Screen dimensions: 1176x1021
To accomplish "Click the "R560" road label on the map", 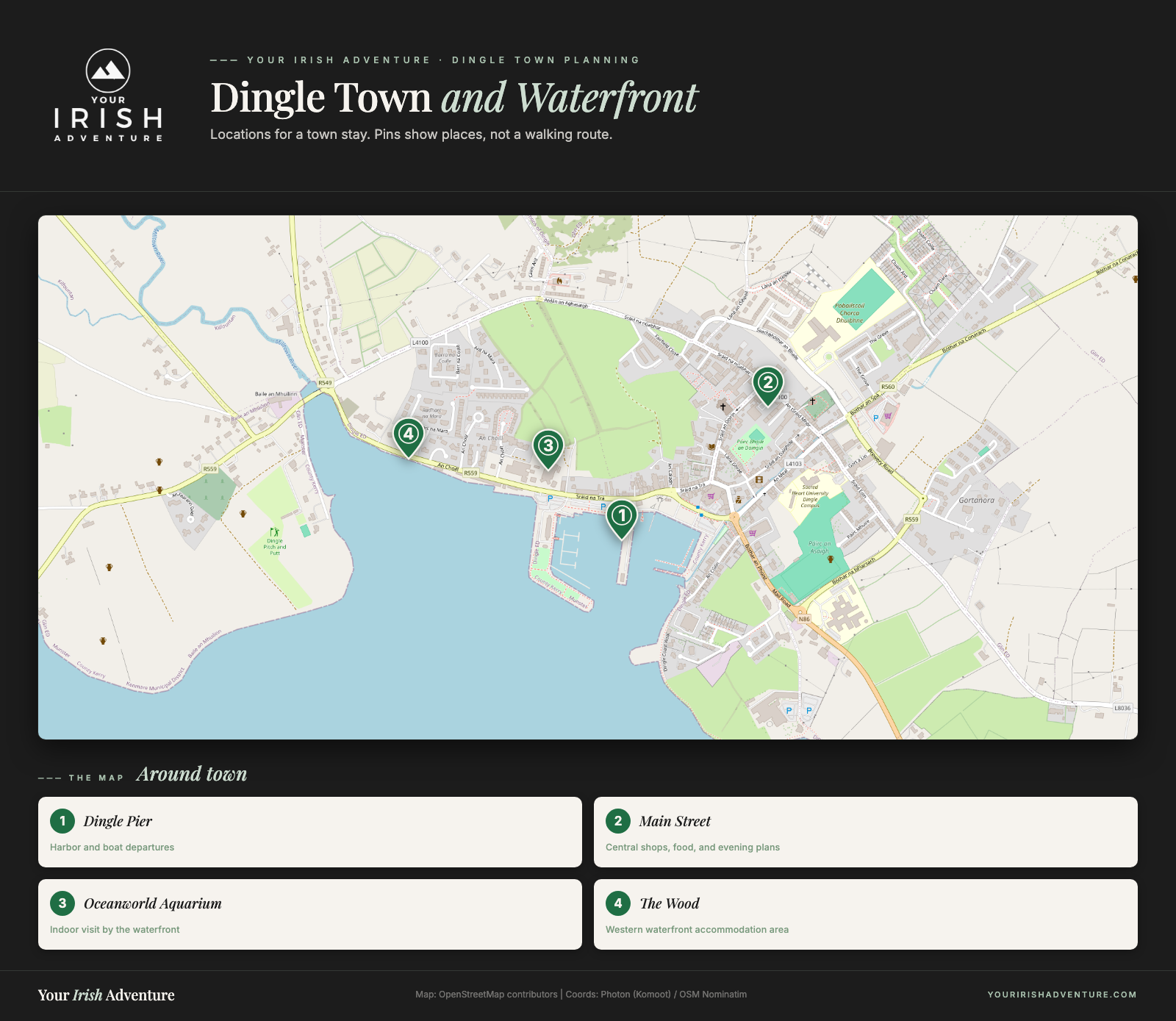I will pos(888,387).
